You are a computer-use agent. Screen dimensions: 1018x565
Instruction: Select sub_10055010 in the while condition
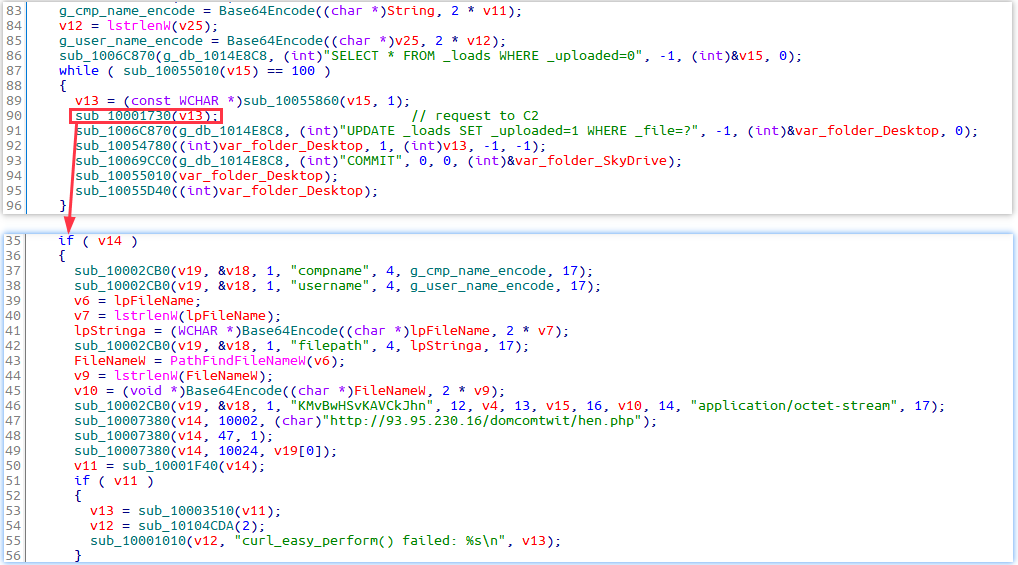[x=171, y=71]
